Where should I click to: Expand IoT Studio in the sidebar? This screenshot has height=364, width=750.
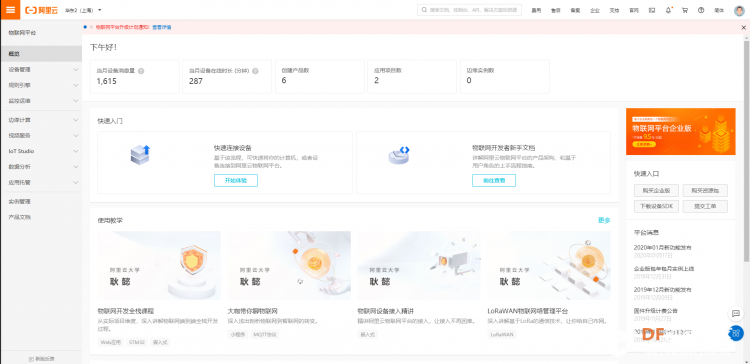41,151
